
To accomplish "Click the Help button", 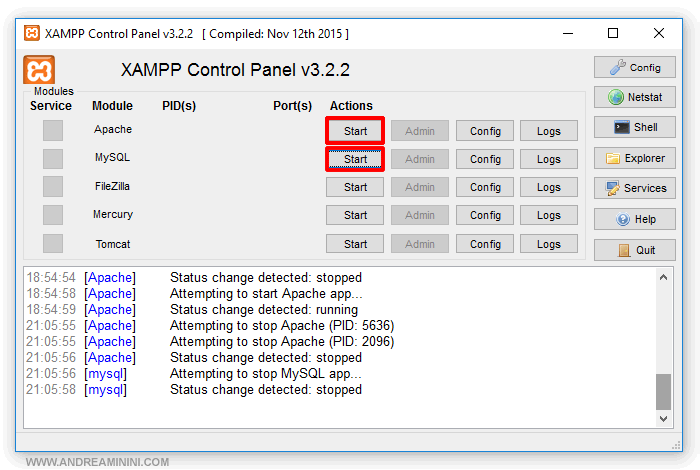I will click(x=635, y=219).
